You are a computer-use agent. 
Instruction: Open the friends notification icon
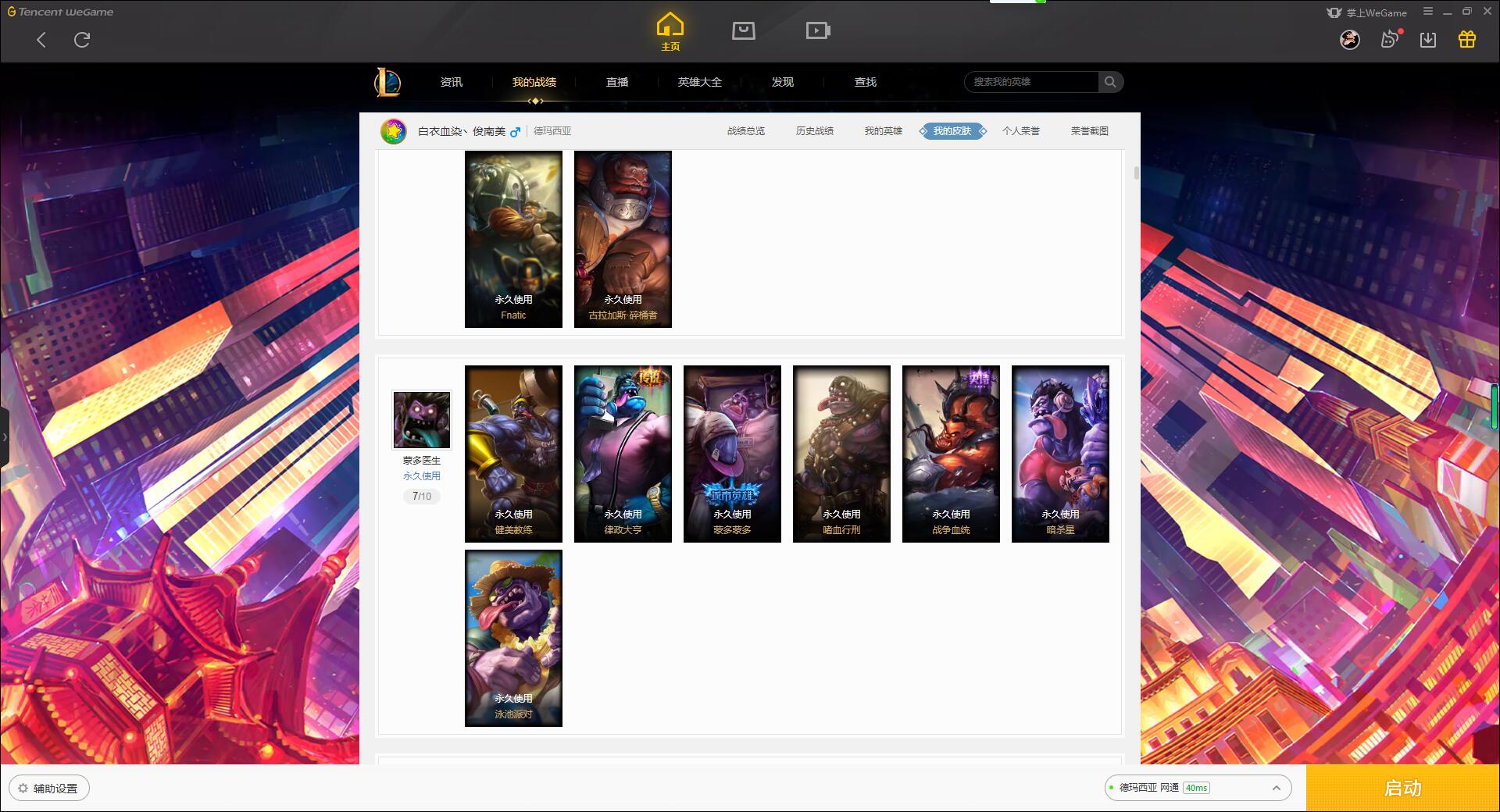(1390, 39)
